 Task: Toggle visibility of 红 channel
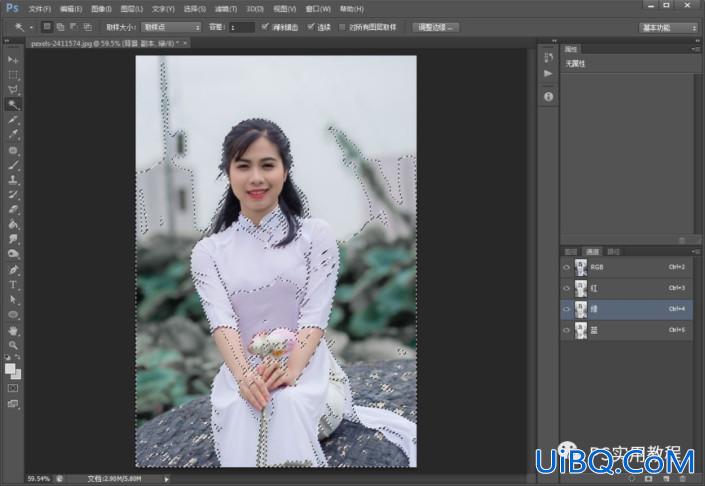point(567,288)
